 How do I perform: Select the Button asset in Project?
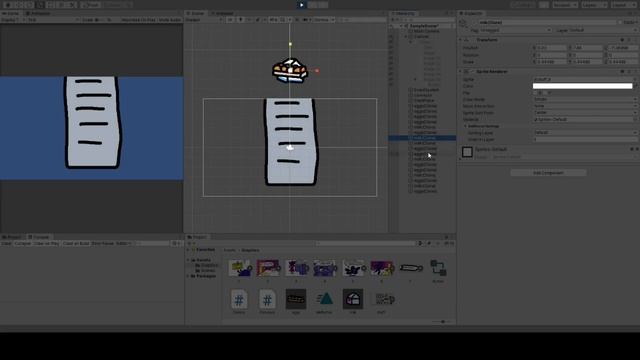(x=438, y=271)
